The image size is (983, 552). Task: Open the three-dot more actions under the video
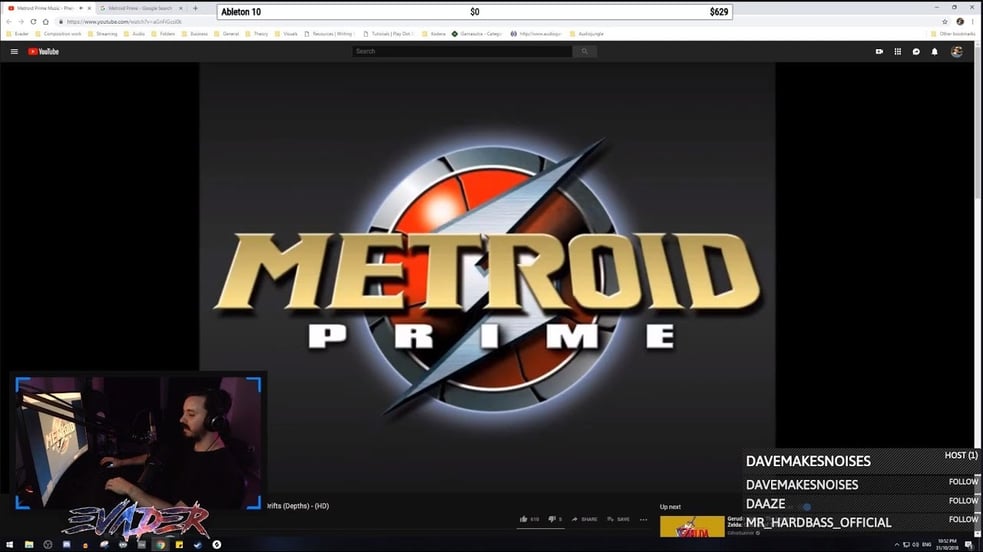point(643,519)
